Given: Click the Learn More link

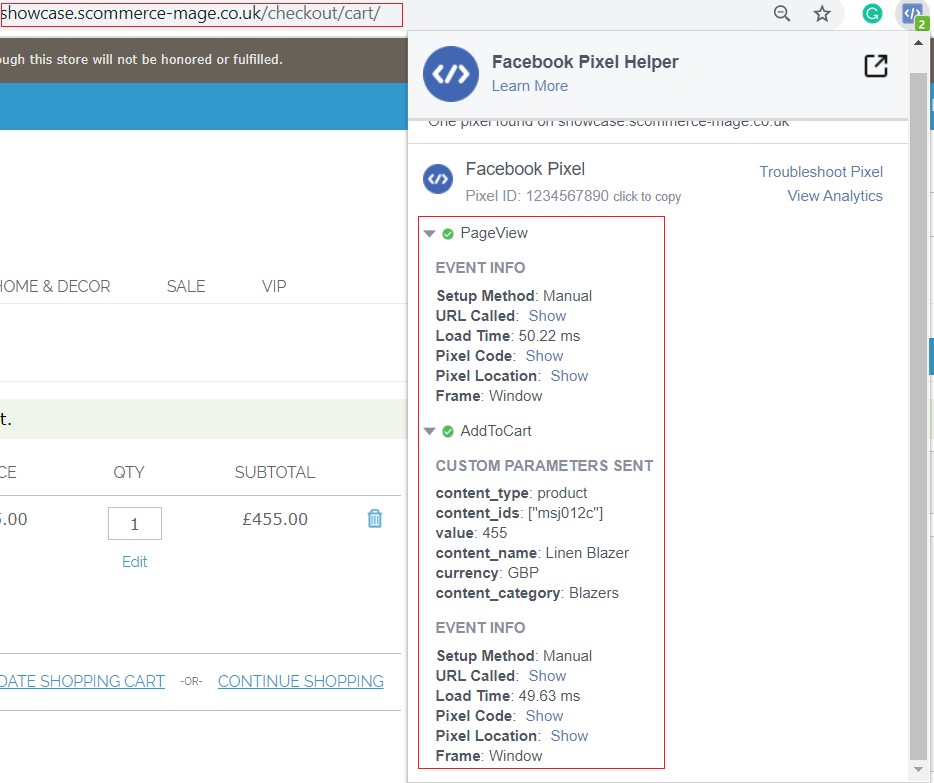Looking at the screenshot, I should (529, 86).
